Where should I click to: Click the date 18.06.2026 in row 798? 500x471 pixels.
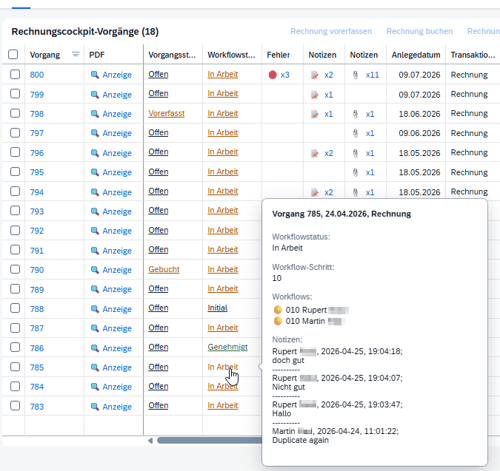coord(419,114)
